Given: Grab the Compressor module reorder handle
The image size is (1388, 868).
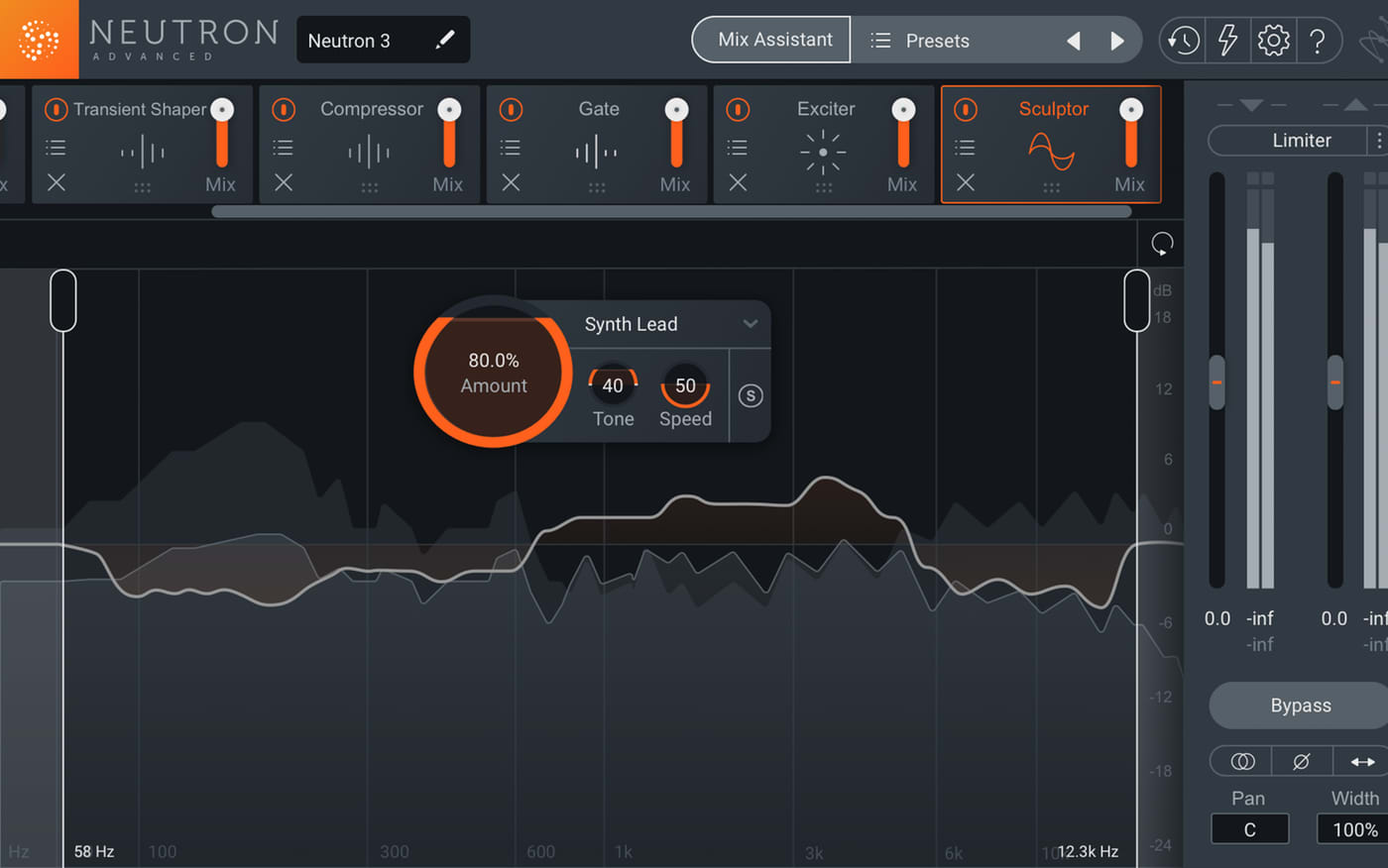Looking at the screenshot, I should [x=370, y=187].
